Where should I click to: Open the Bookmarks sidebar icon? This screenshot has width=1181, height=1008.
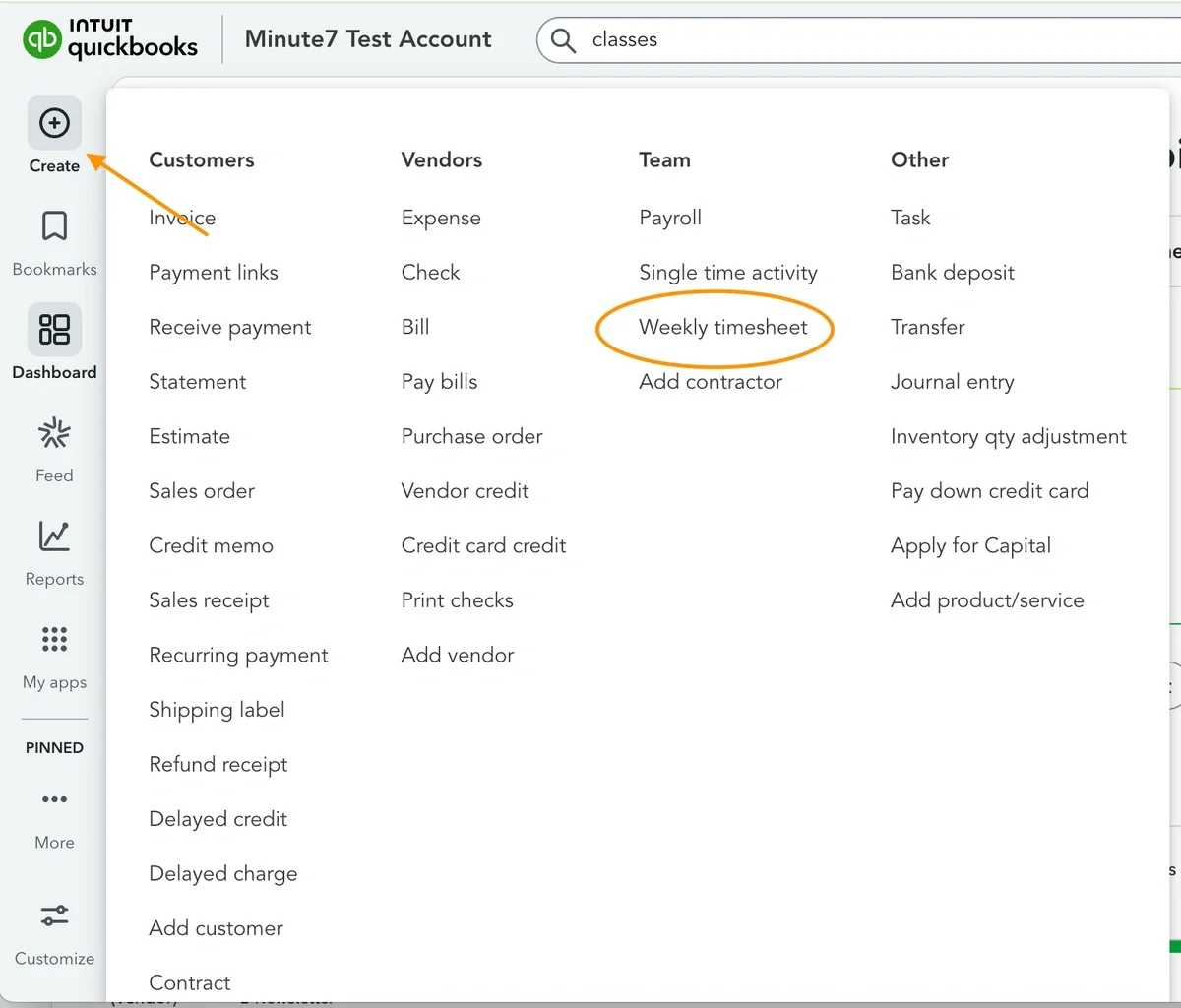pos(54,226)
